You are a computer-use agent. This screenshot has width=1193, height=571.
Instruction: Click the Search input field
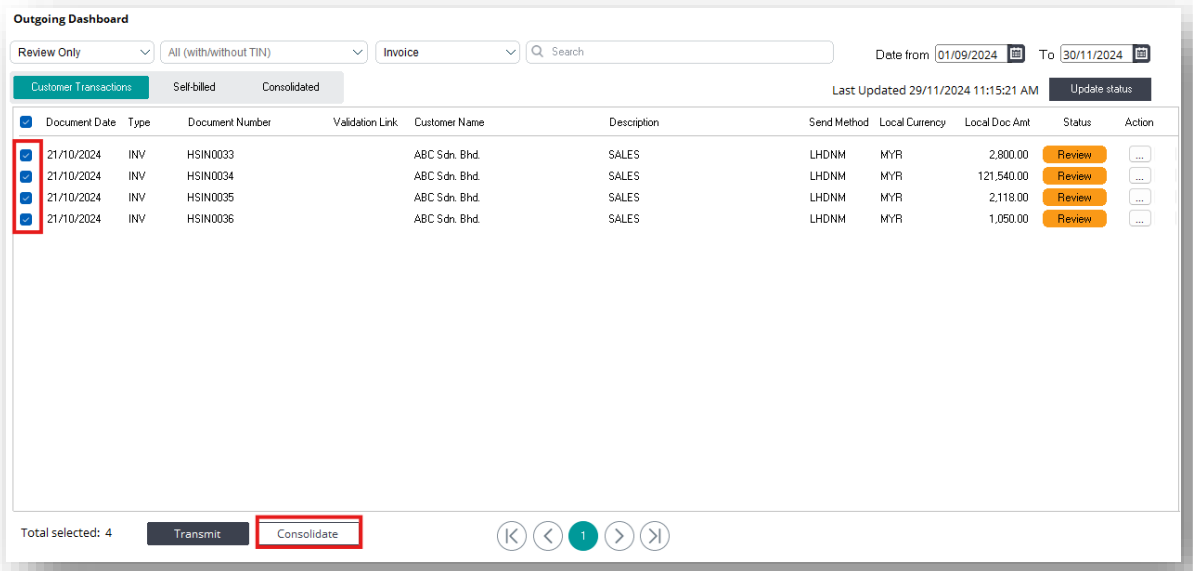tap(680, 52)
